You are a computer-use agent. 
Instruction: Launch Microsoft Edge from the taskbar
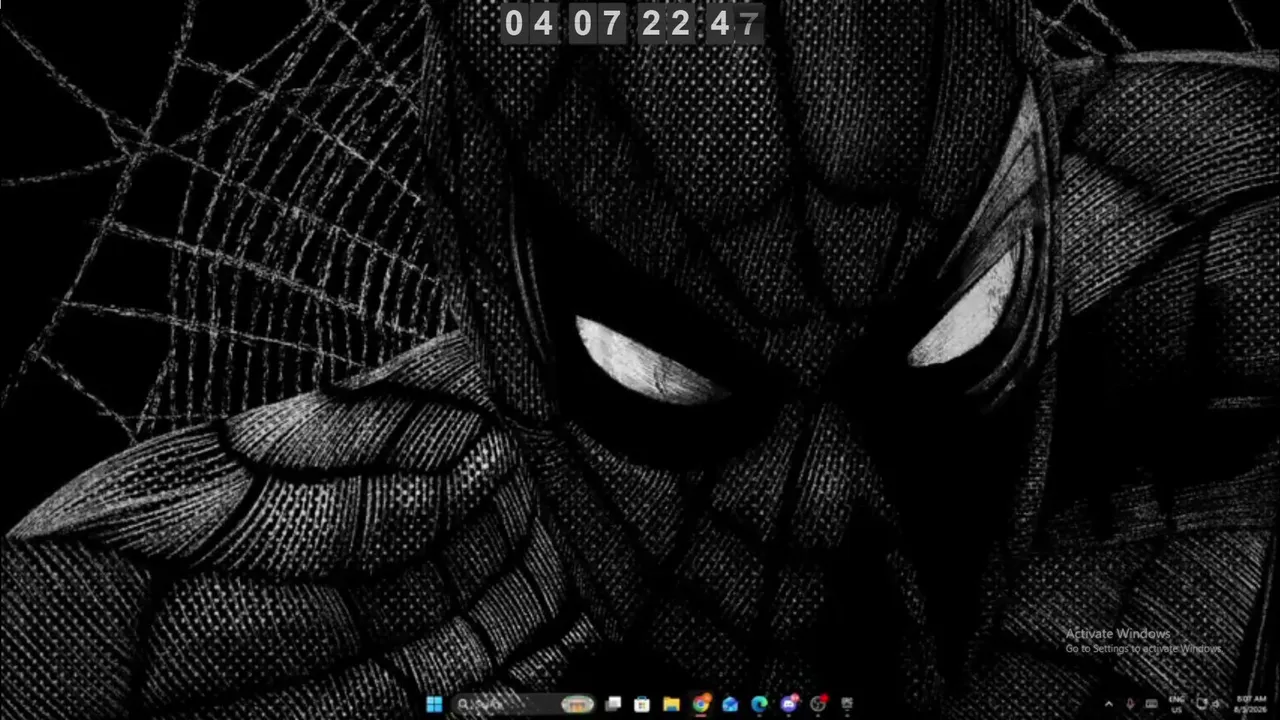pyautogui.click(x=759, y=704)
